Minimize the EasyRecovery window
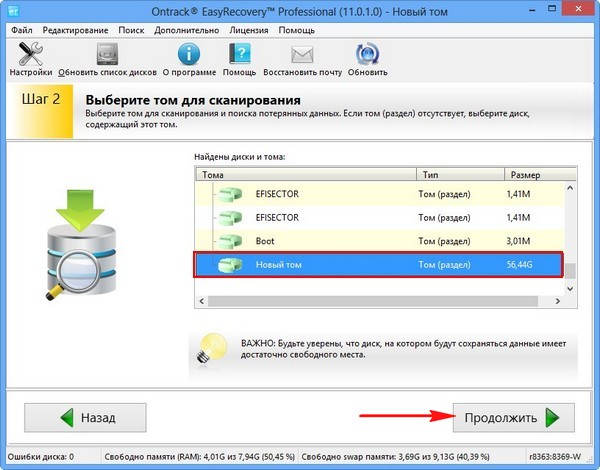Viewport: 600px width, 470px height. [x=532, y=9]
